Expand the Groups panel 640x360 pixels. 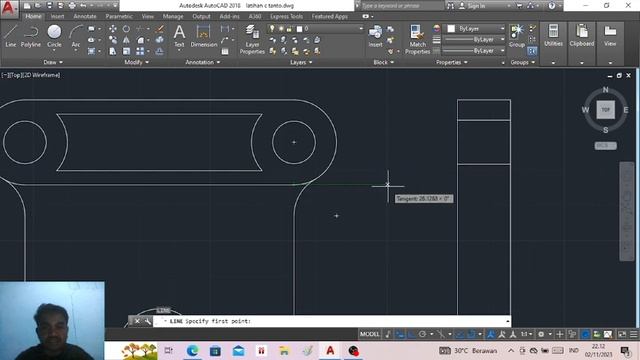click(x=523, y=62)
